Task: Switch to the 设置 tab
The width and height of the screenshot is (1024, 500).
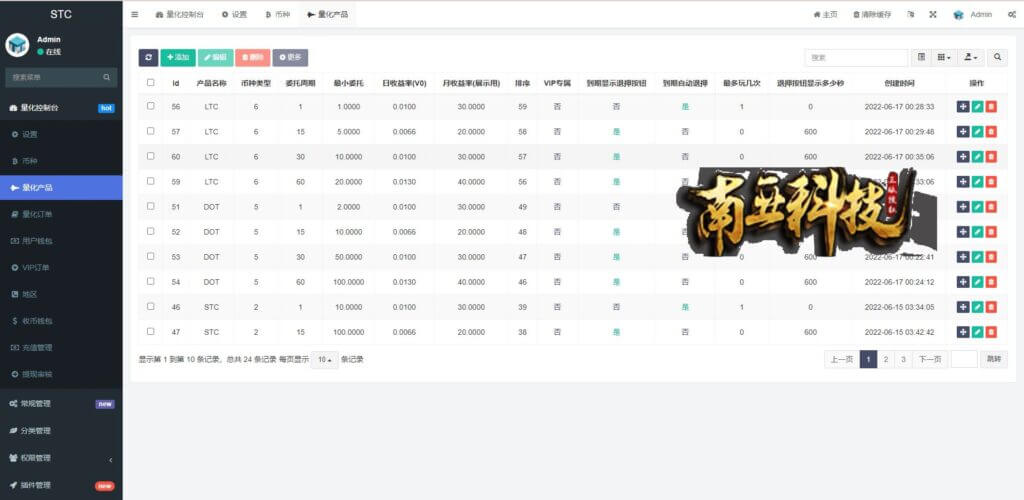Action: tap(234, 14)
